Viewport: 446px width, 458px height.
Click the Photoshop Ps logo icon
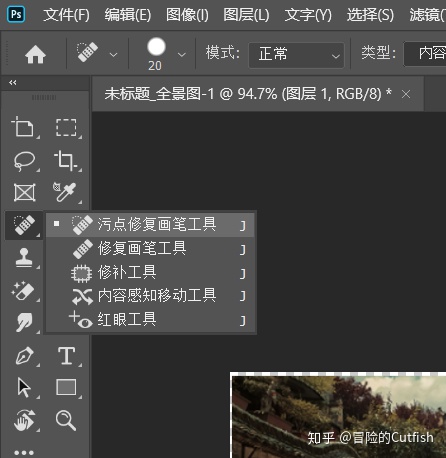16,14
